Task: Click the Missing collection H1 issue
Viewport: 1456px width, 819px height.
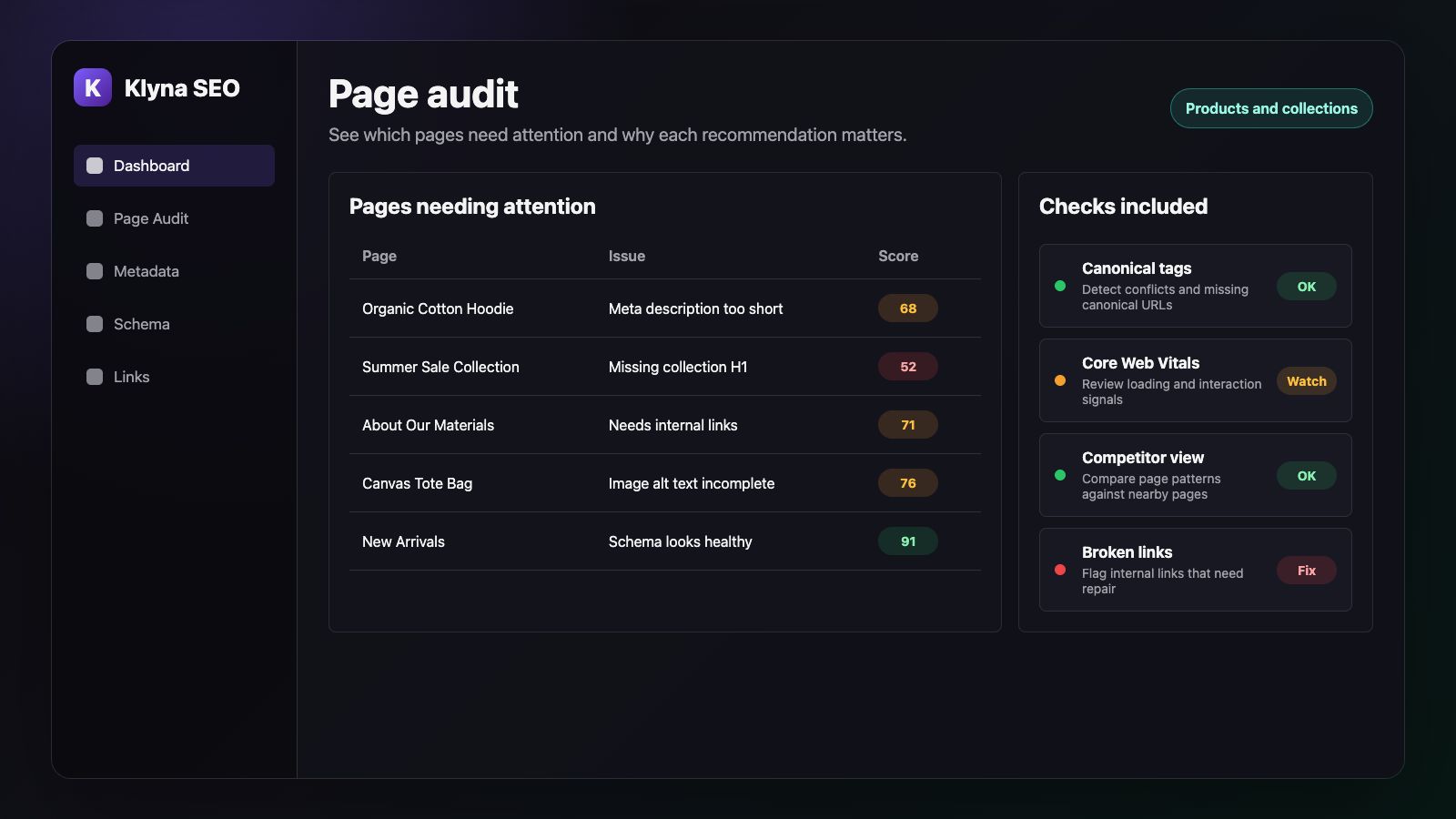Action: (678, 367)
